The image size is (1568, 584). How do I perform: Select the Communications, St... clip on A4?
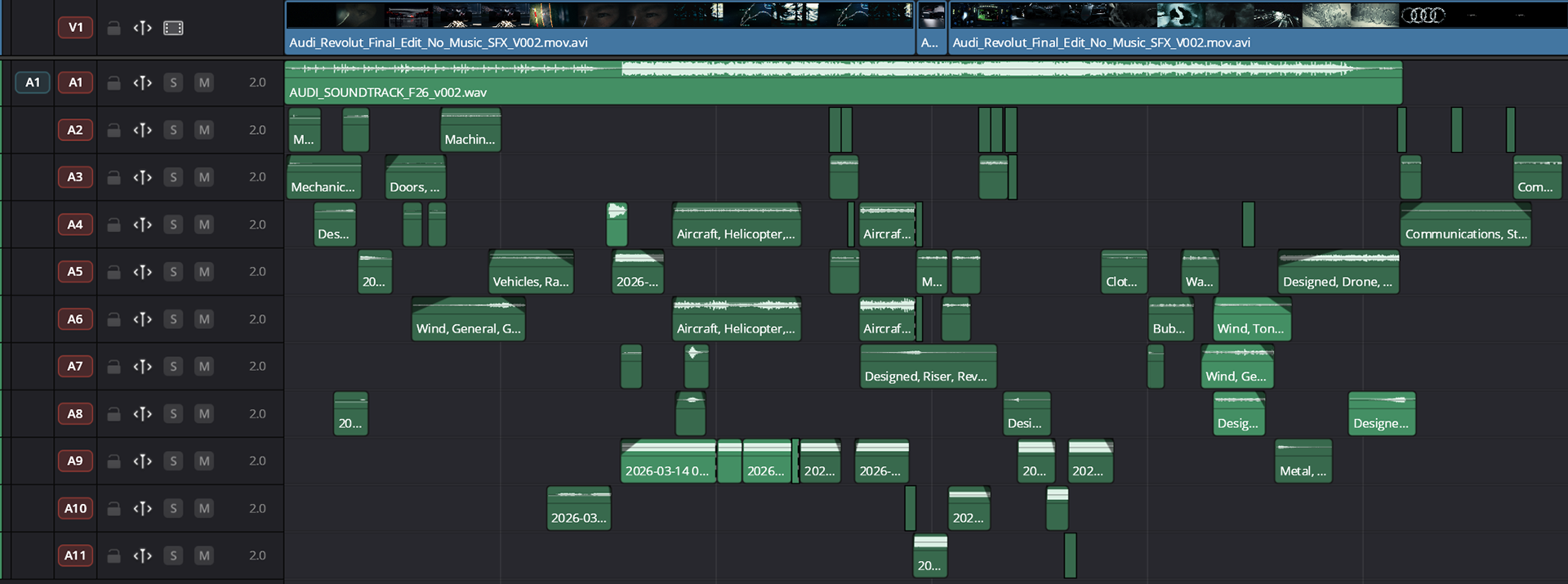[x=1465, y=225]
